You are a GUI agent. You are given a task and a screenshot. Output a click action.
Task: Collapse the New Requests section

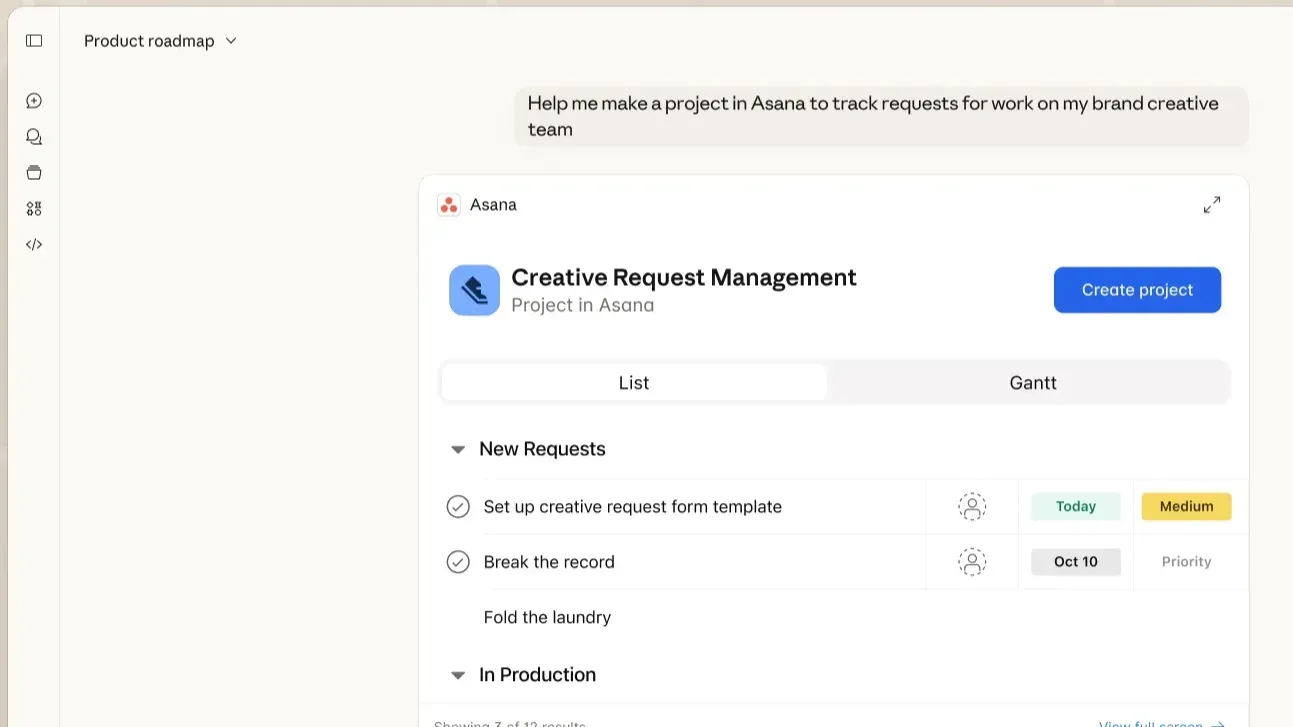[458, 450]
